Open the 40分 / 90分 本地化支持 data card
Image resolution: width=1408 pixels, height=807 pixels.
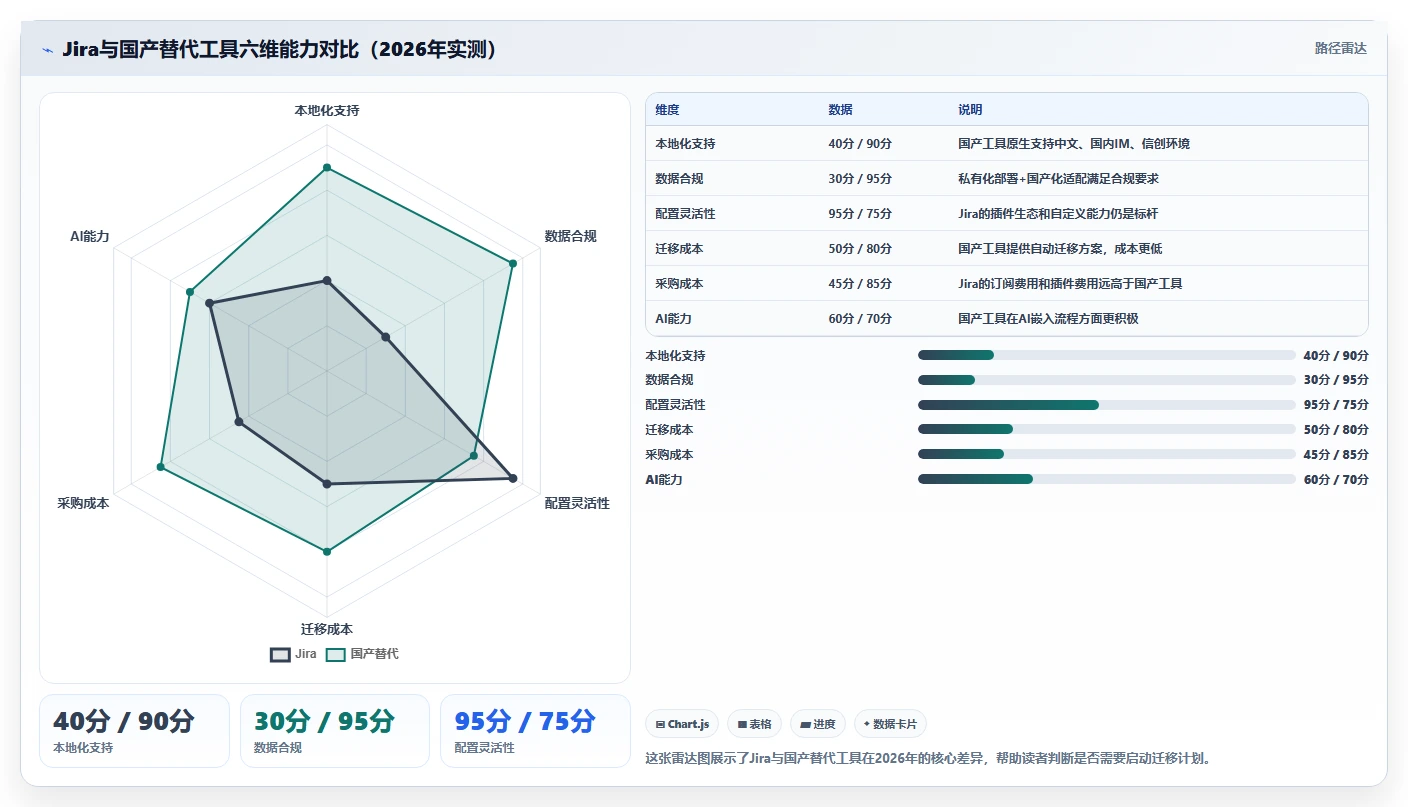134,731
